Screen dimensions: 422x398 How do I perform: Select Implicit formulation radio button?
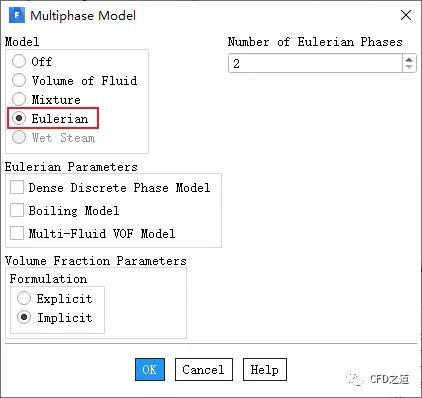24,317
